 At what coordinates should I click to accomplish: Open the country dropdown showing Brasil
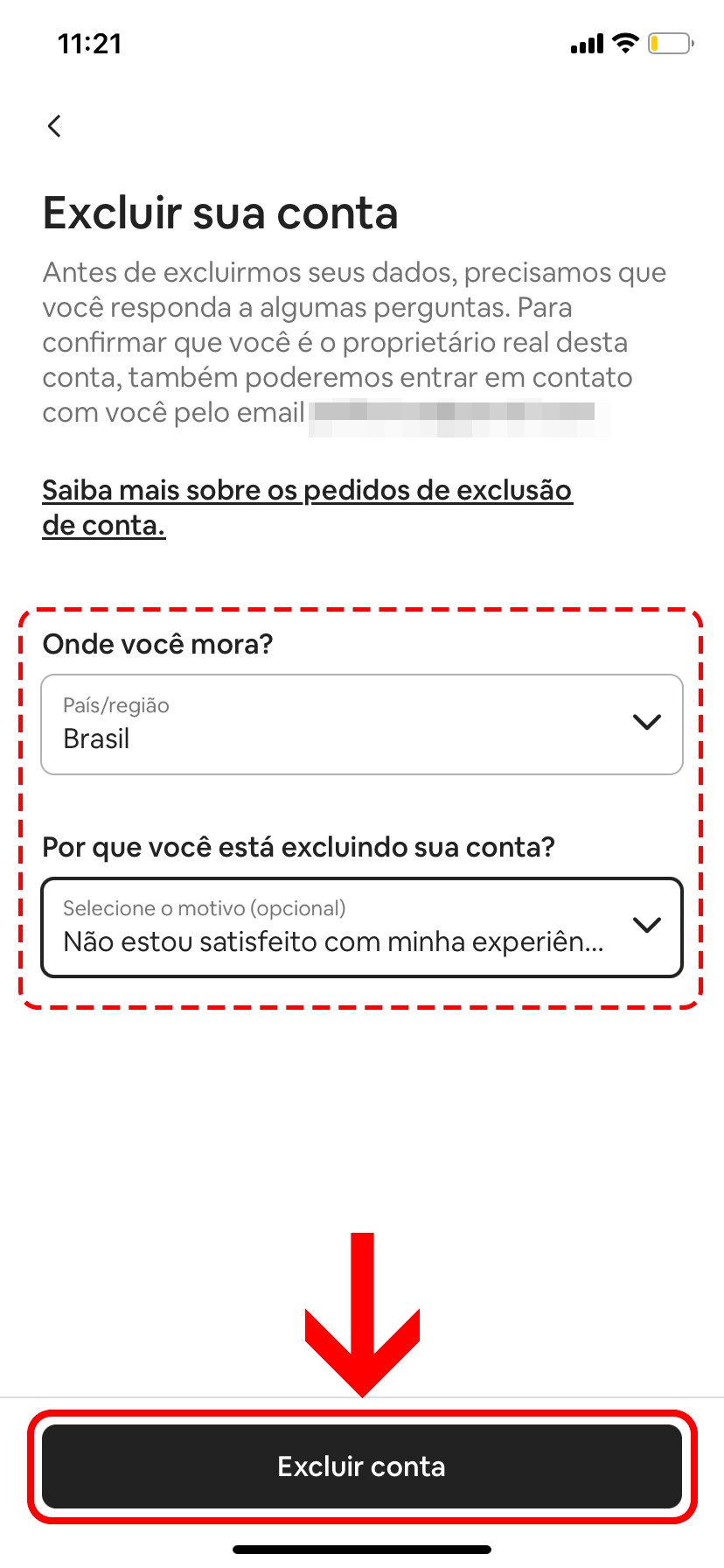pyautogui.click(x=350, y=724)
